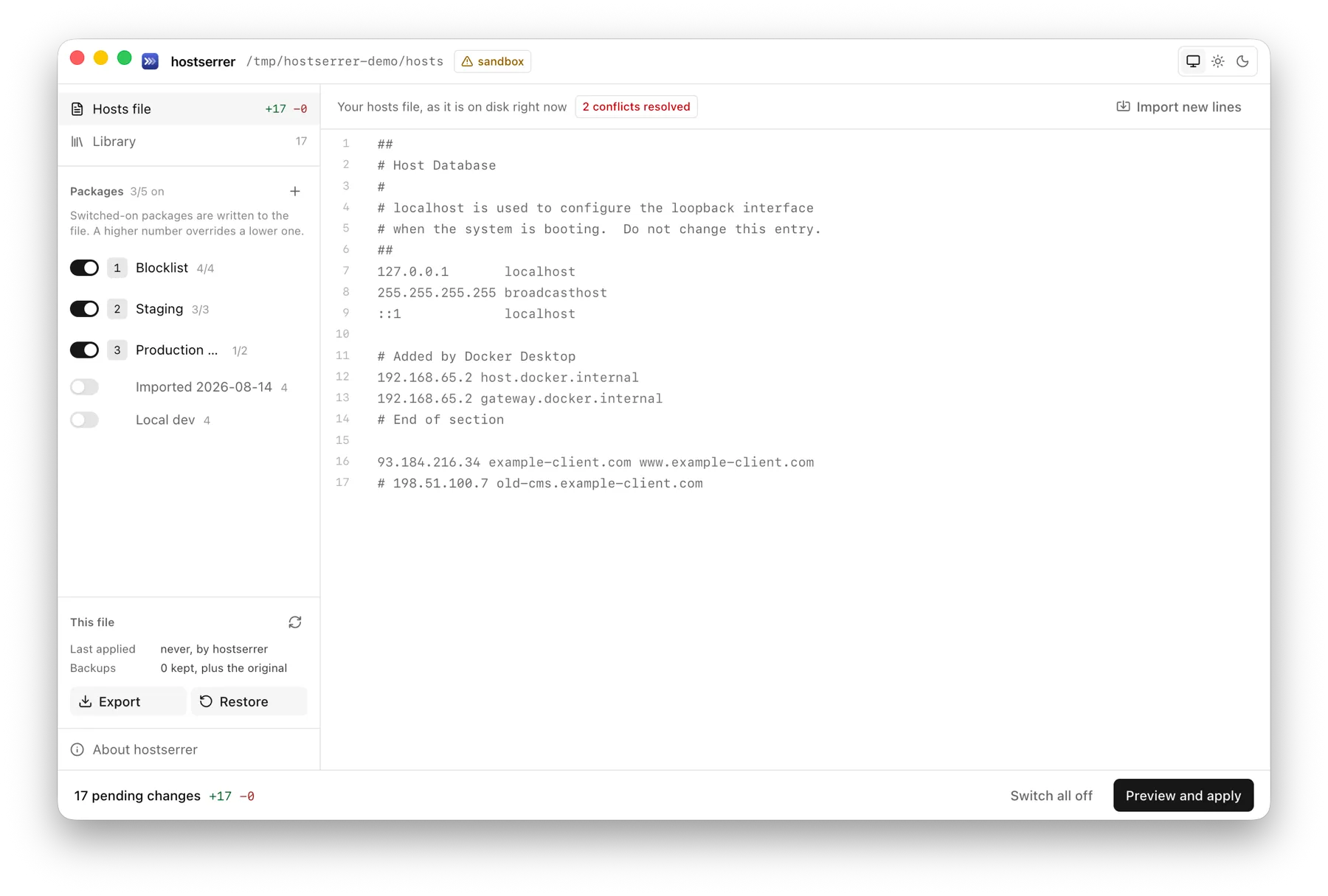
Task: Click Switch all off
Action: [x=1051, y=796]
